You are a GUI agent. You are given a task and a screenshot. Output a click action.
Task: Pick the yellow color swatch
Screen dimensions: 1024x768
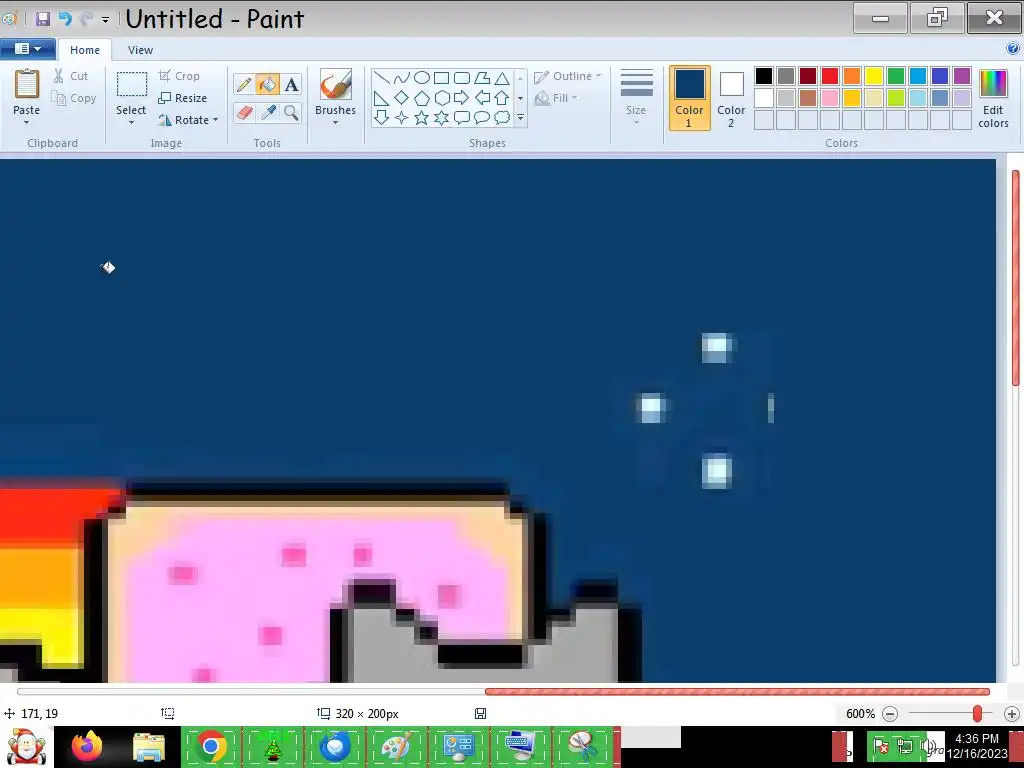point(874,76)
